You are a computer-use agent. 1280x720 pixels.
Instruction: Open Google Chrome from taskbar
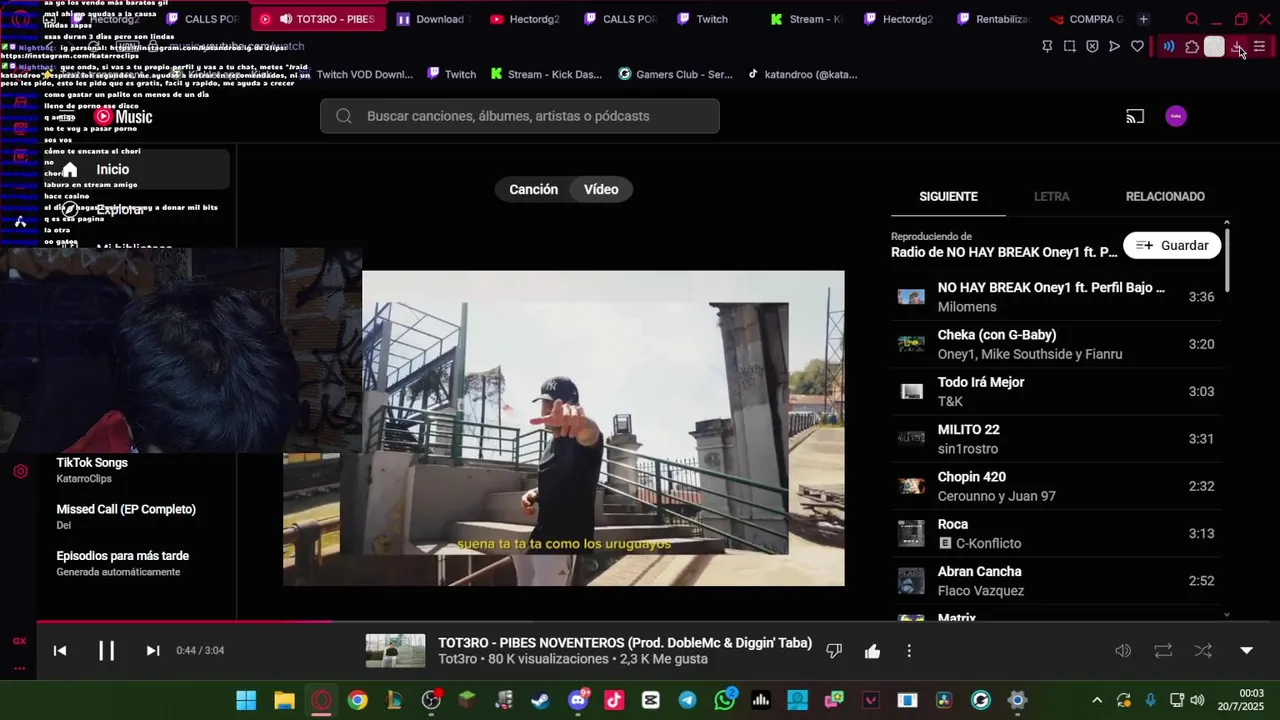point(357,700)
